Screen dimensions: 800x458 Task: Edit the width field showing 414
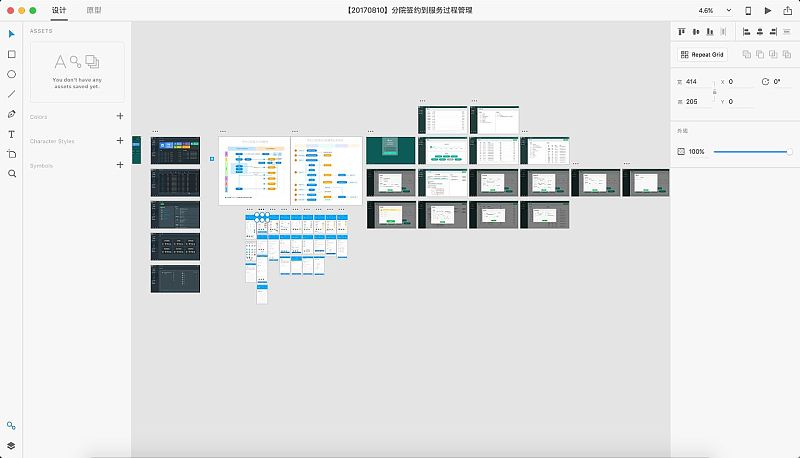[698, 82]
